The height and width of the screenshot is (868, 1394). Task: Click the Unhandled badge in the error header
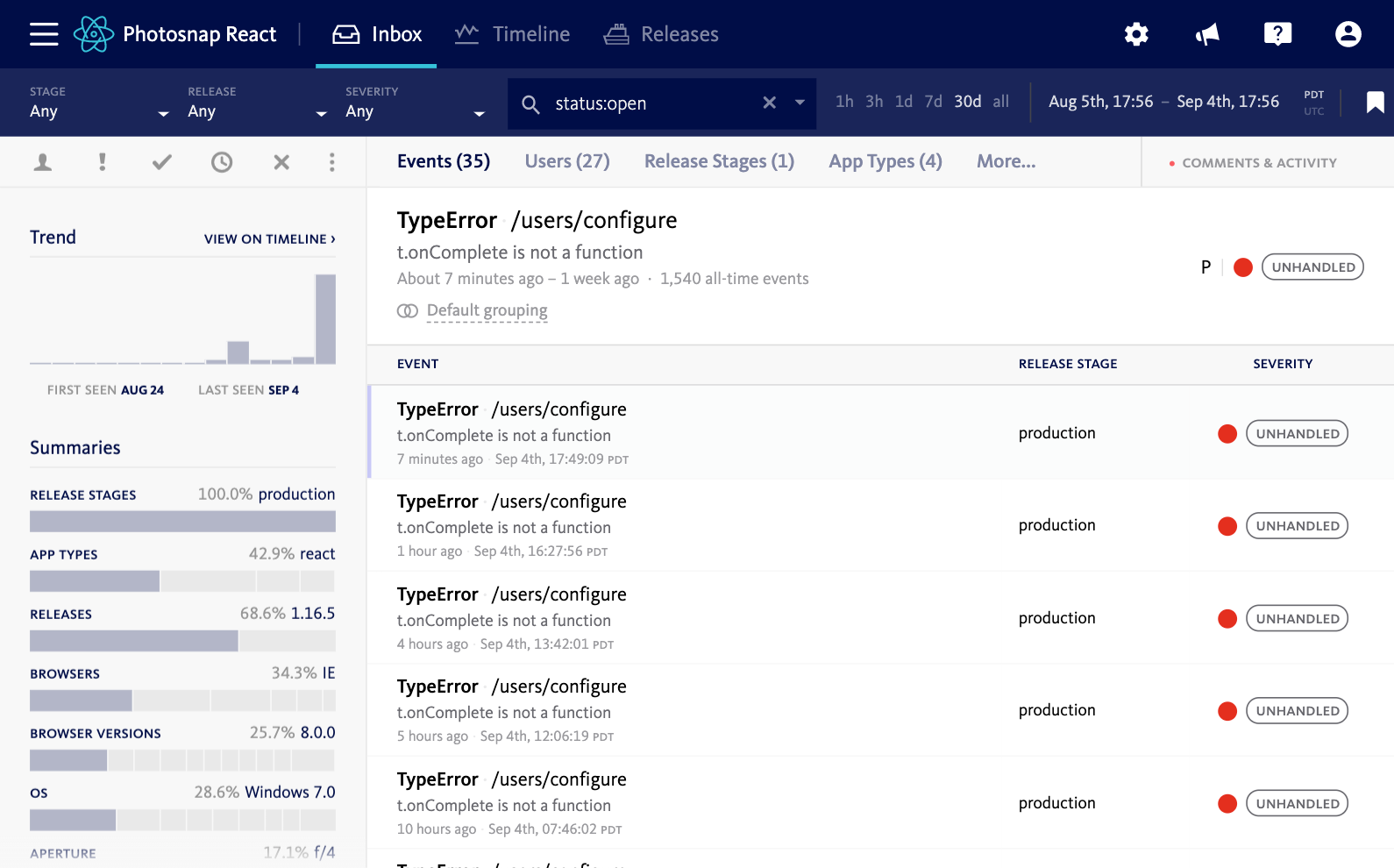coord(1312,267)
